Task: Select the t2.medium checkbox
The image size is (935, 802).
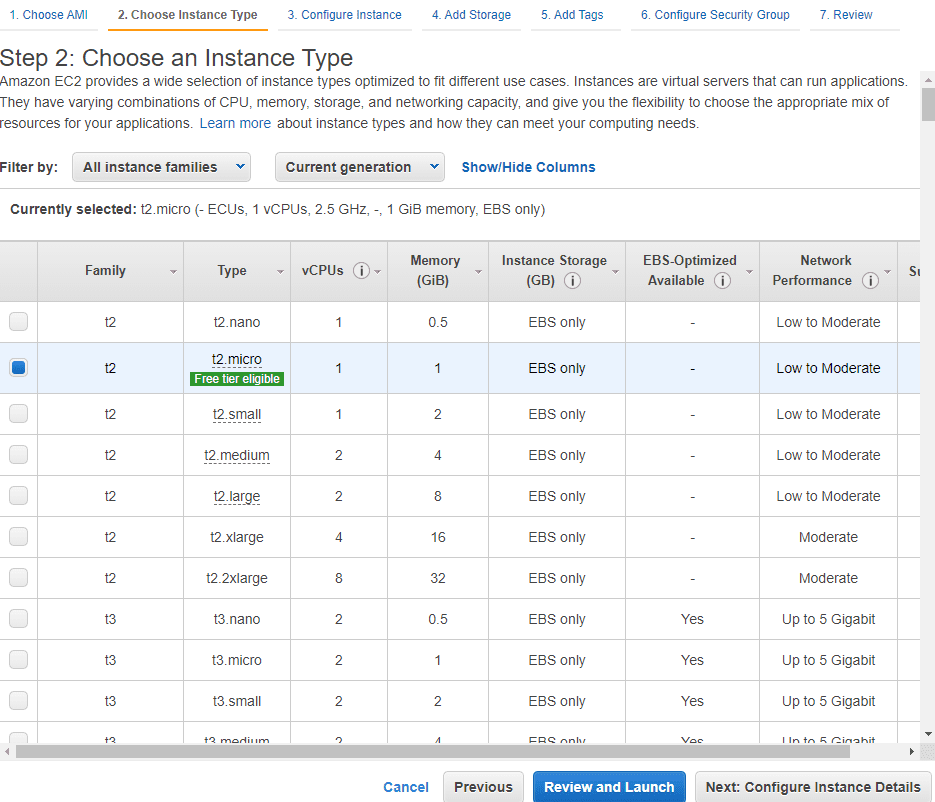Action: click(18, 454)
